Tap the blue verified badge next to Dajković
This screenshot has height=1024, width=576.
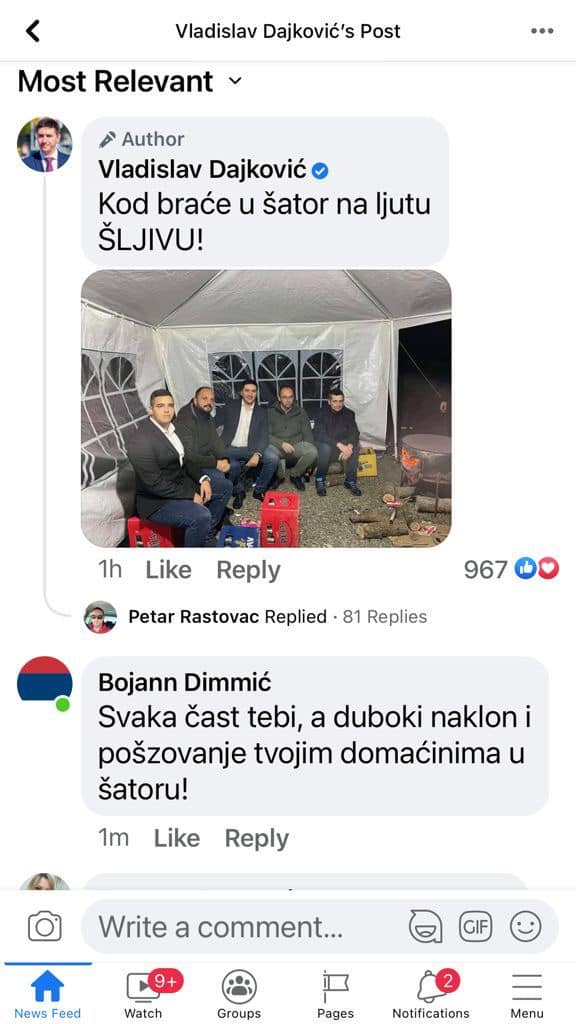[x=320, y=171]
